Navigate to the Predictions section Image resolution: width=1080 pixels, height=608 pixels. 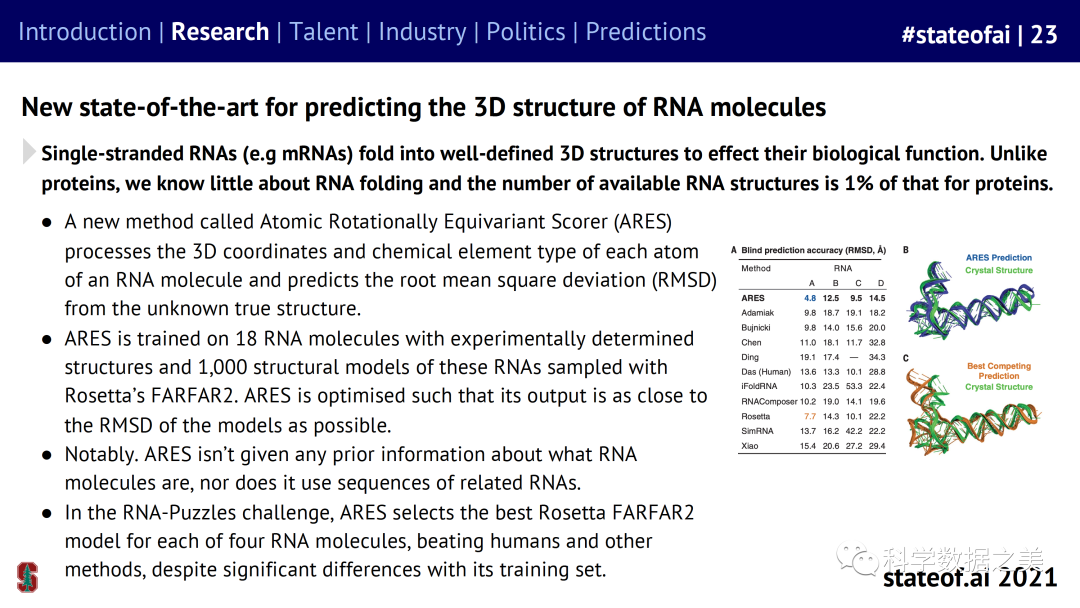point(646,32)
